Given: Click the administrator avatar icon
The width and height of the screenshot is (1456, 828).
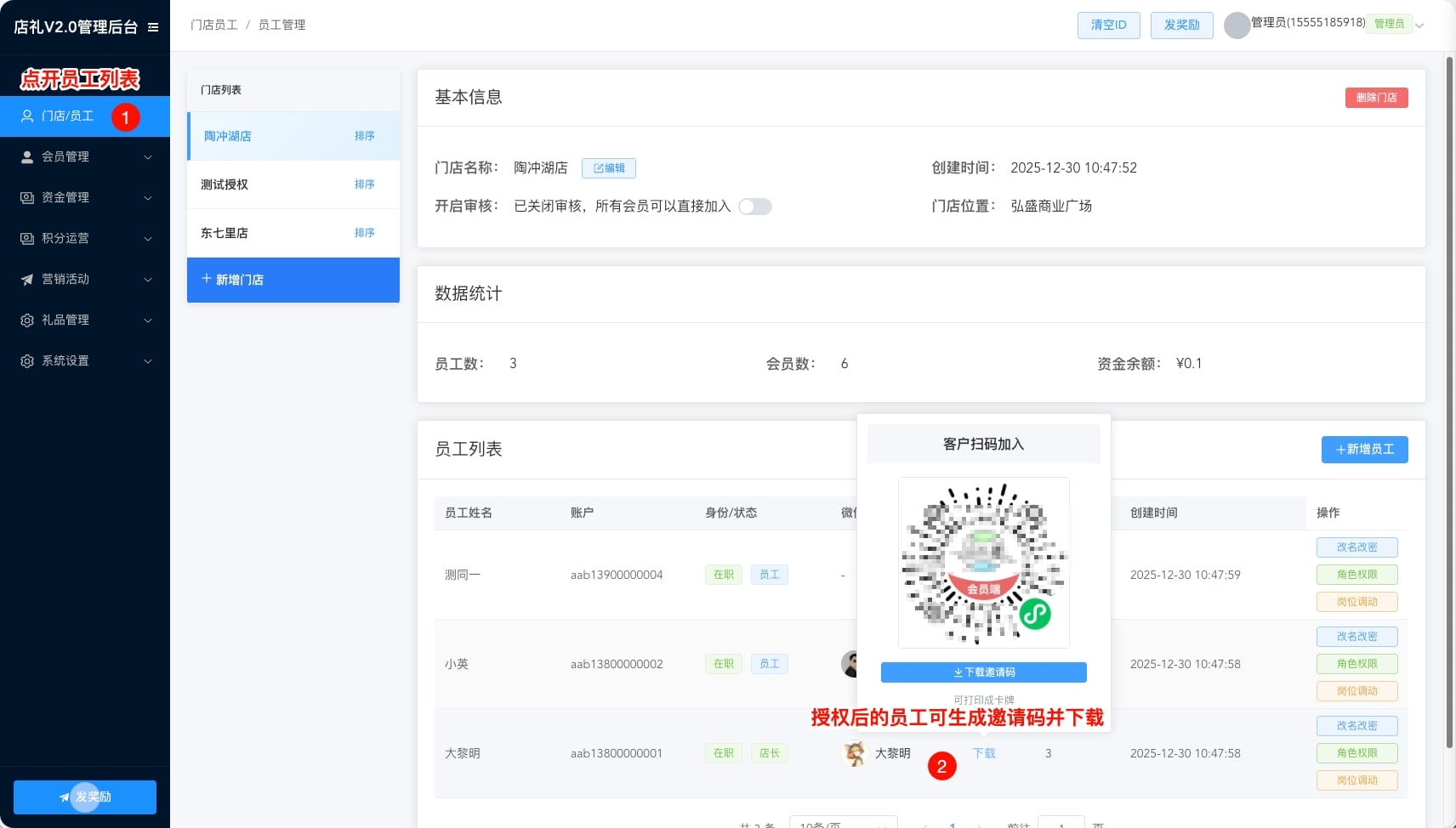Looking at the screenshot, I should point(1236,26).
